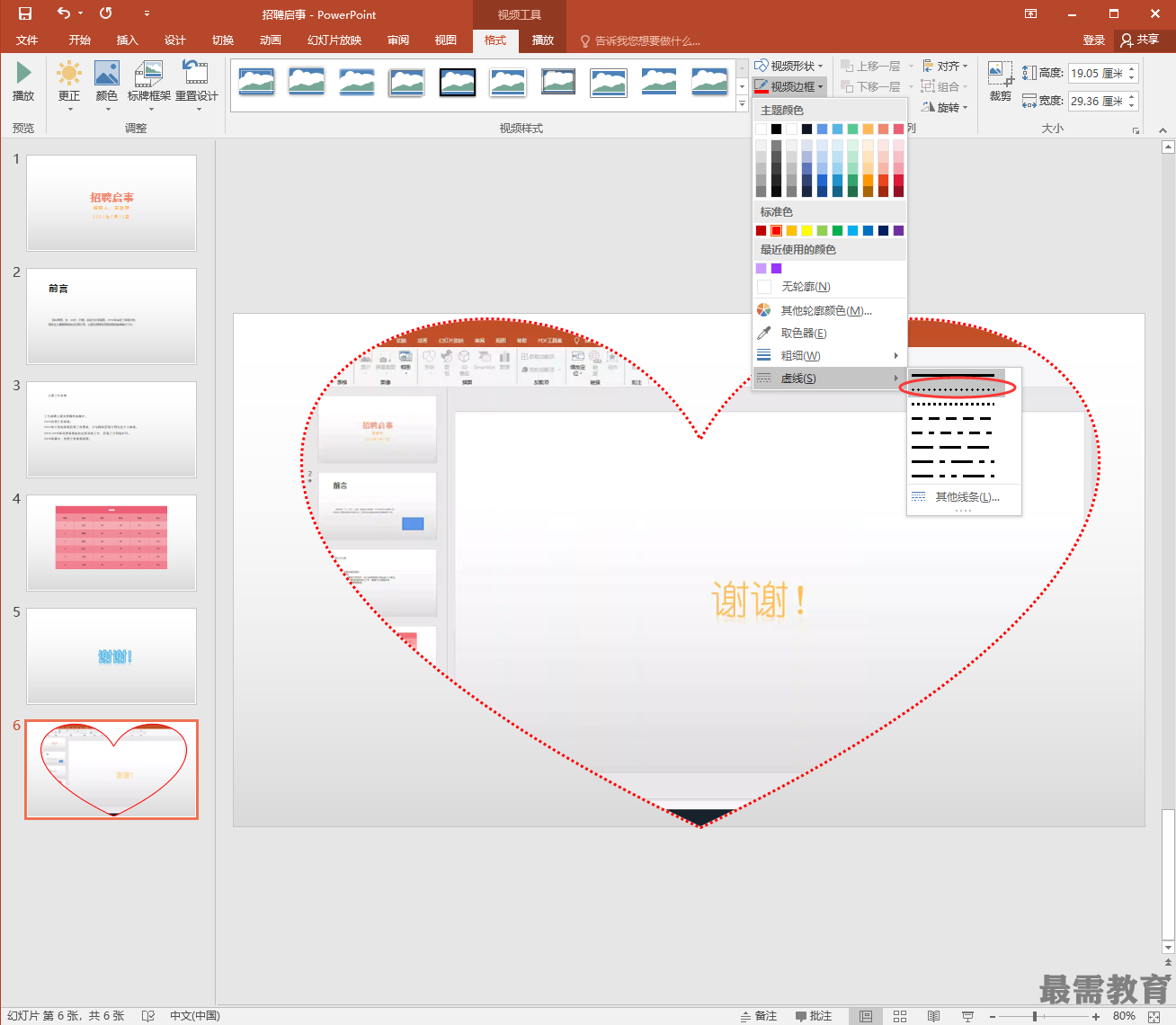Switch to the Animations (动画) tab
This screenshot has height=1025, width=1176.
pos(271,40)
